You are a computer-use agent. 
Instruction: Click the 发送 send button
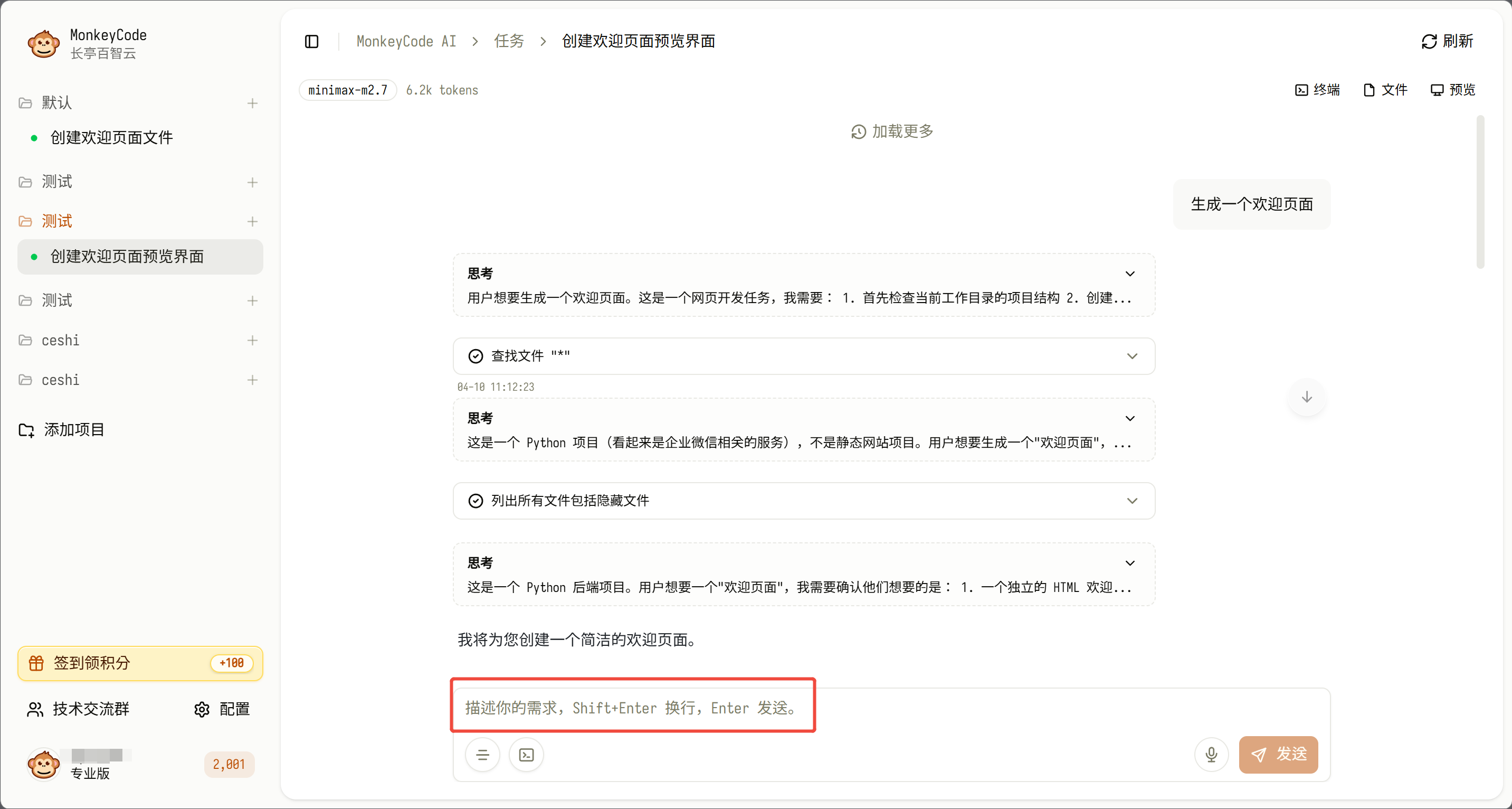tap(1278, 755)
